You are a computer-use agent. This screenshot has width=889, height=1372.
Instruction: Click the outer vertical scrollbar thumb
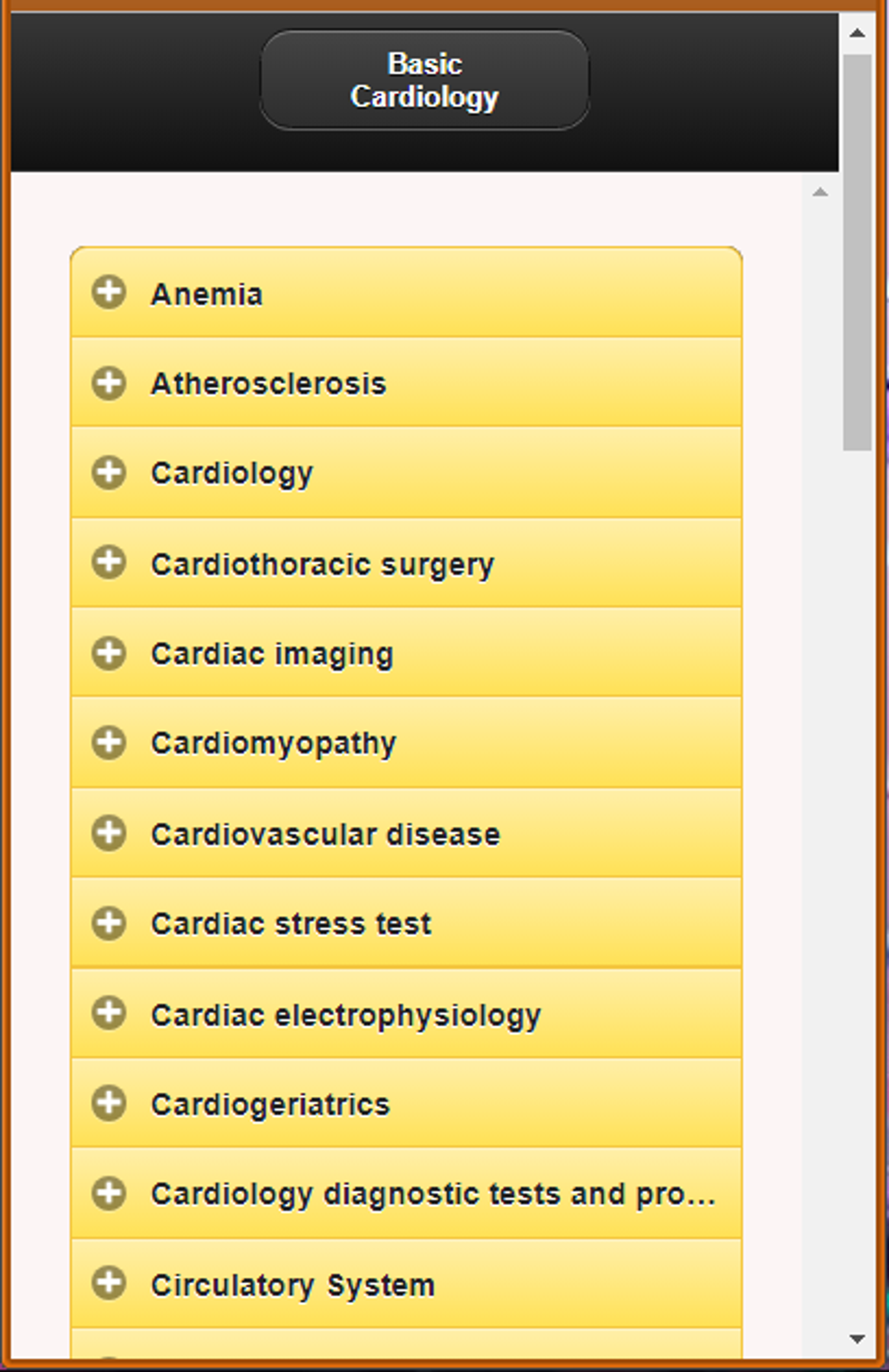pyautogui.click(x=857, y=253)
